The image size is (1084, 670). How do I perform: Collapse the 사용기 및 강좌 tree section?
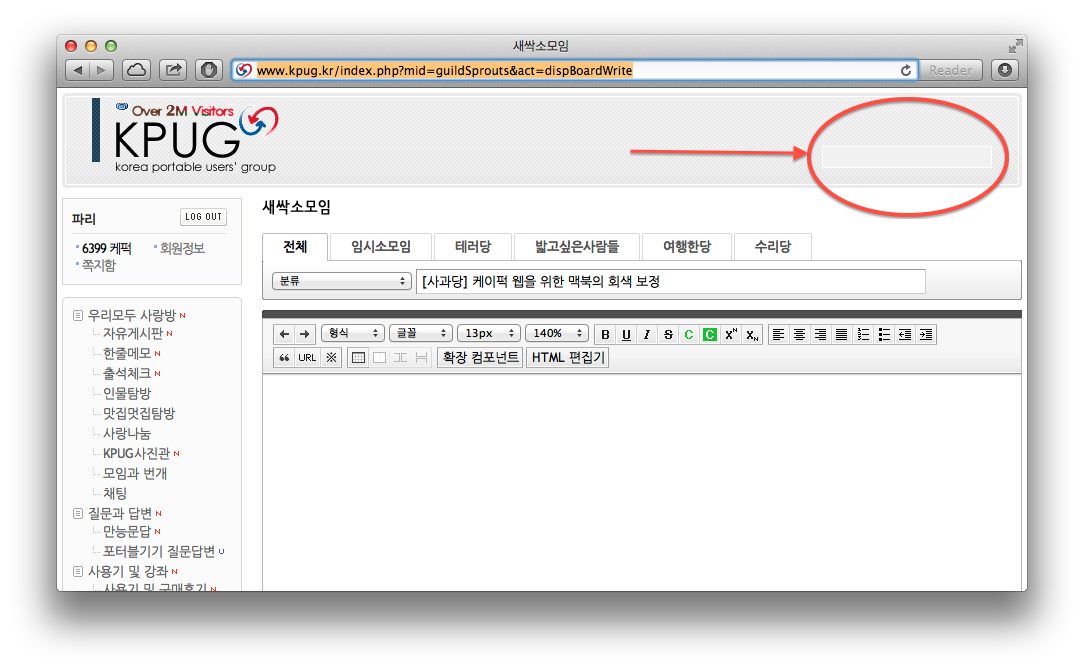(77, 572)
